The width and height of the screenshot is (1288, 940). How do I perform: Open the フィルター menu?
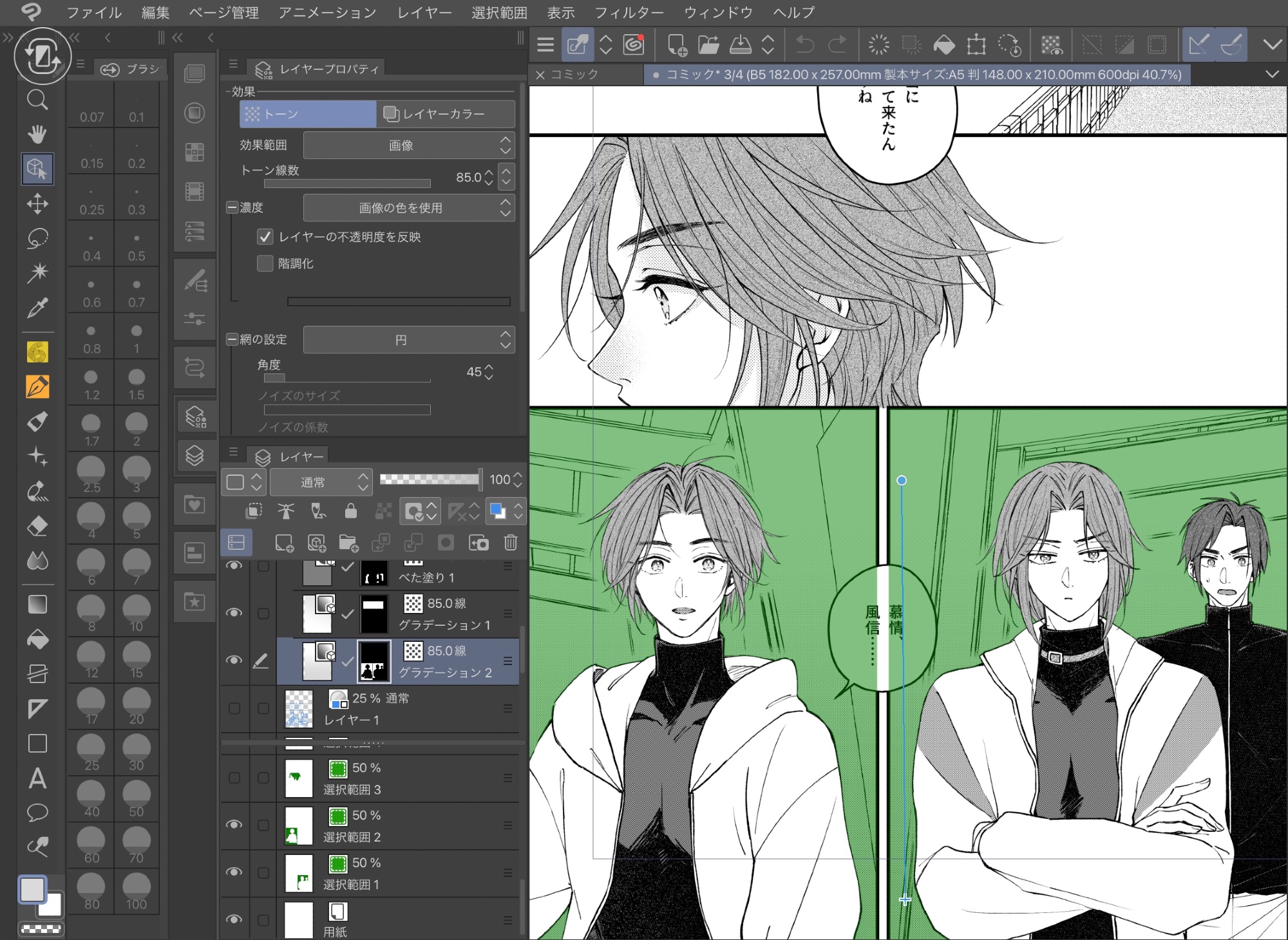point(628,12)
